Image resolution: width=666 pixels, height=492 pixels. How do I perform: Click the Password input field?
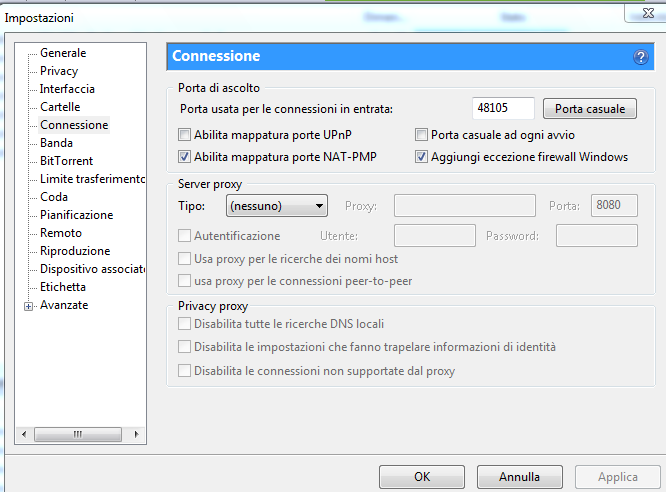(x=597, y=236)
